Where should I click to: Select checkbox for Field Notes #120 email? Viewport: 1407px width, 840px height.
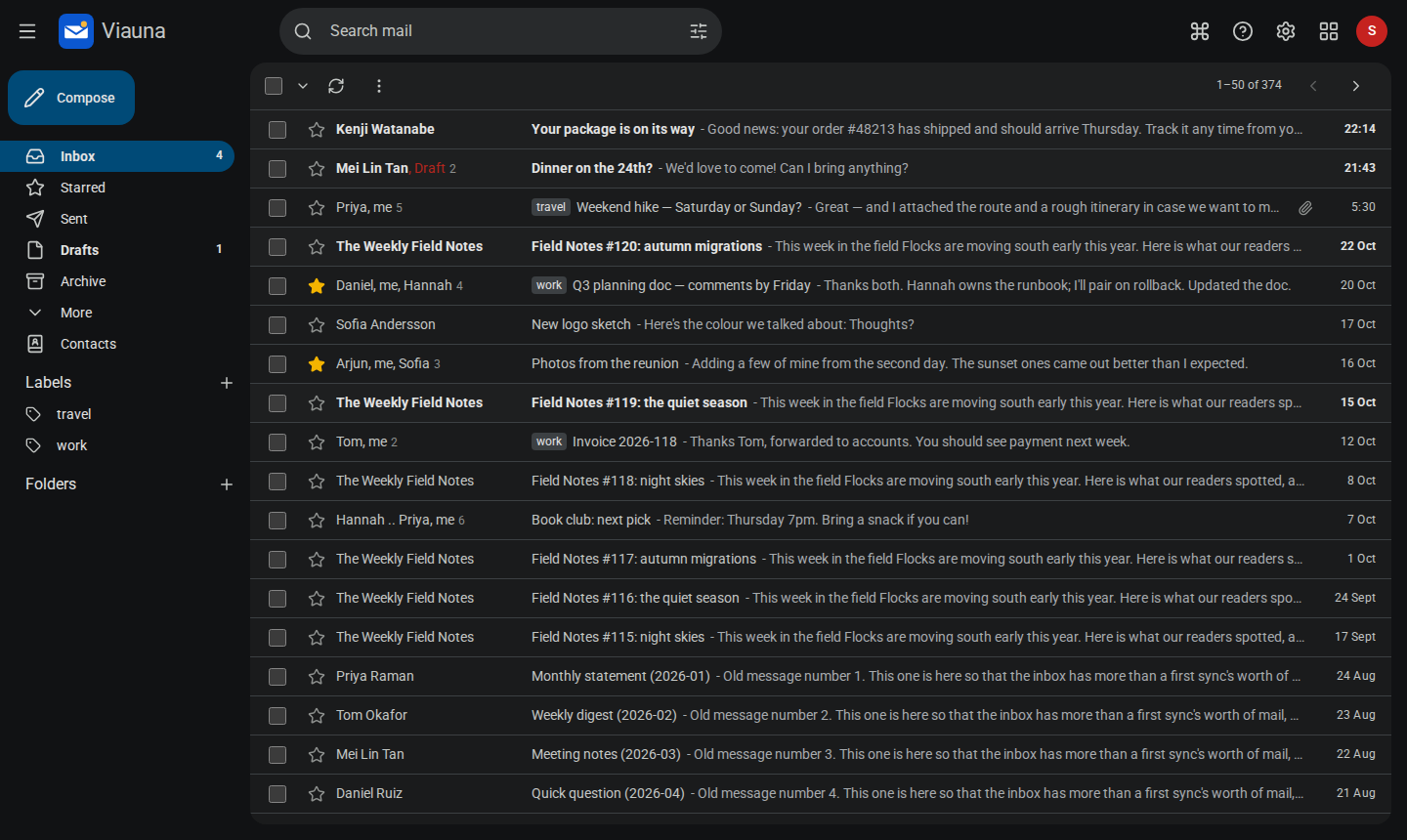click(x=277, y=247)
